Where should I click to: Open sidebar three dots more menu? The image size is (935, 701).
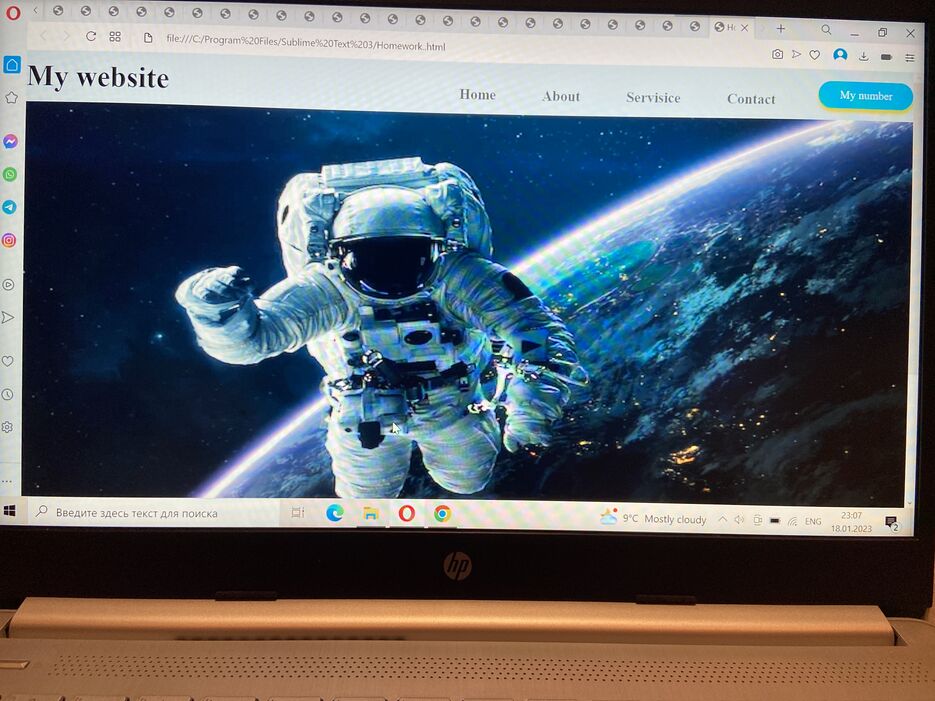click(6, 481)
